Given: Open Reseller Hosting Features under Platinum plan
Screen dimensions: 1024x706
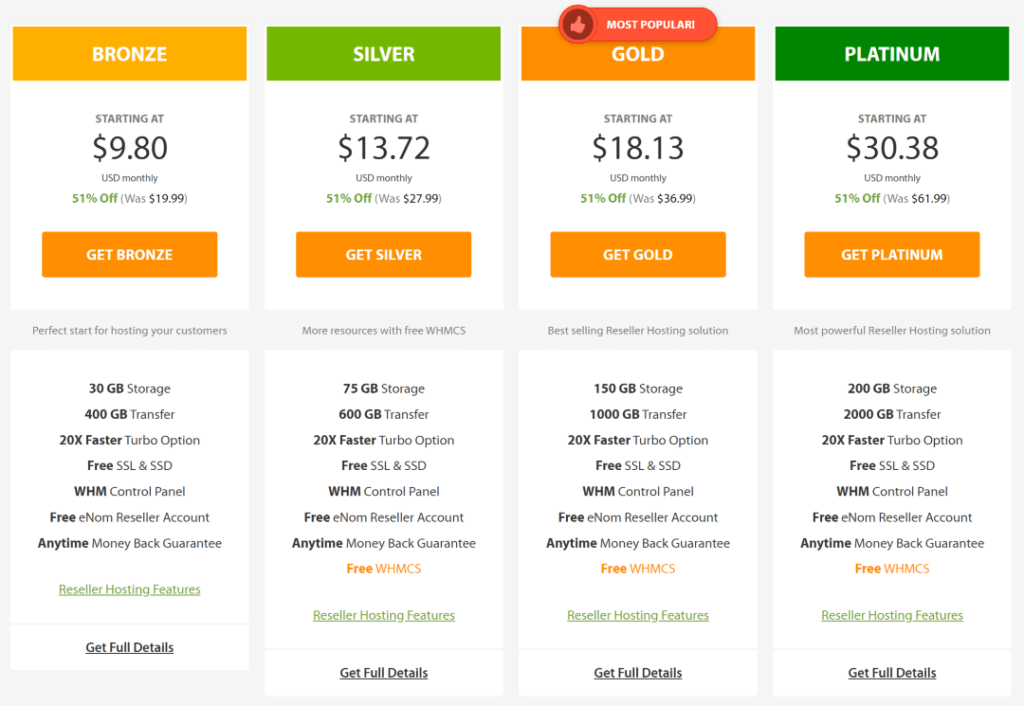Looking at the screenshot, I should [x=891, y=615].
